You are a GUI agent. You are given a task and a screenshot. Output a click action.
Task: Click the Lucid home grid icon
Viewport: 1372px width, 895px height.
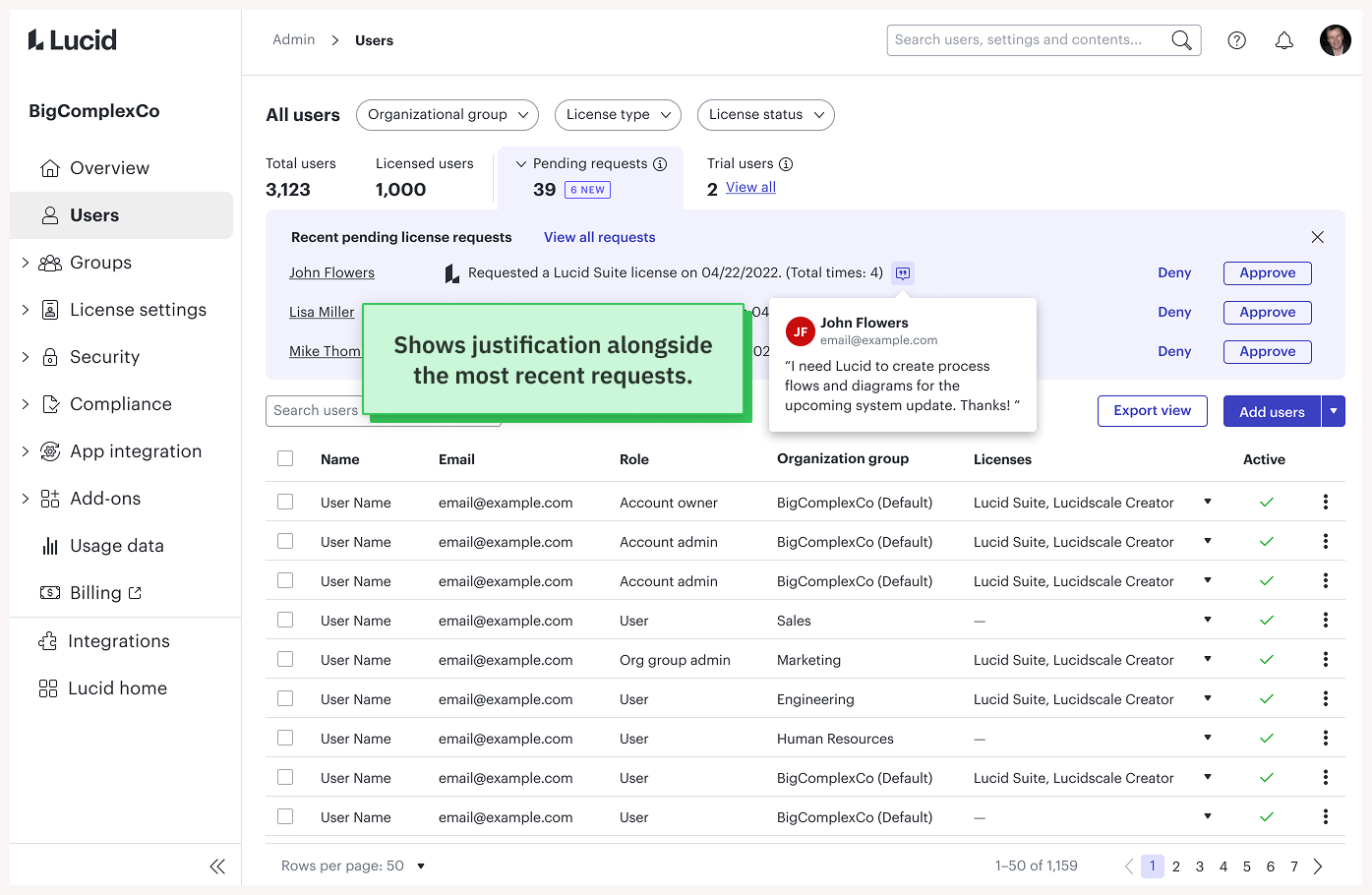tap(48, 688)
